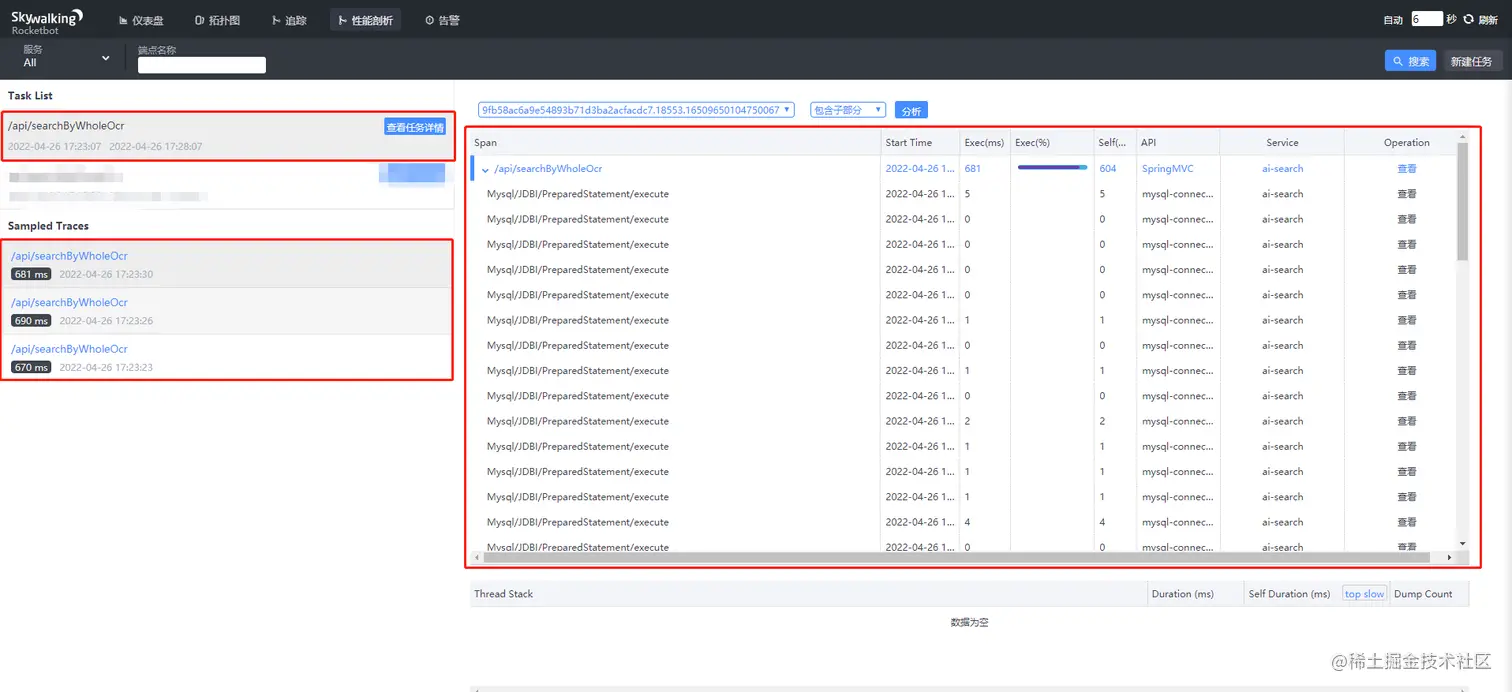Collapse the /api/searchByWholeOcr span row
Viewport: 1512px width, 692px height.
[485, 170]
